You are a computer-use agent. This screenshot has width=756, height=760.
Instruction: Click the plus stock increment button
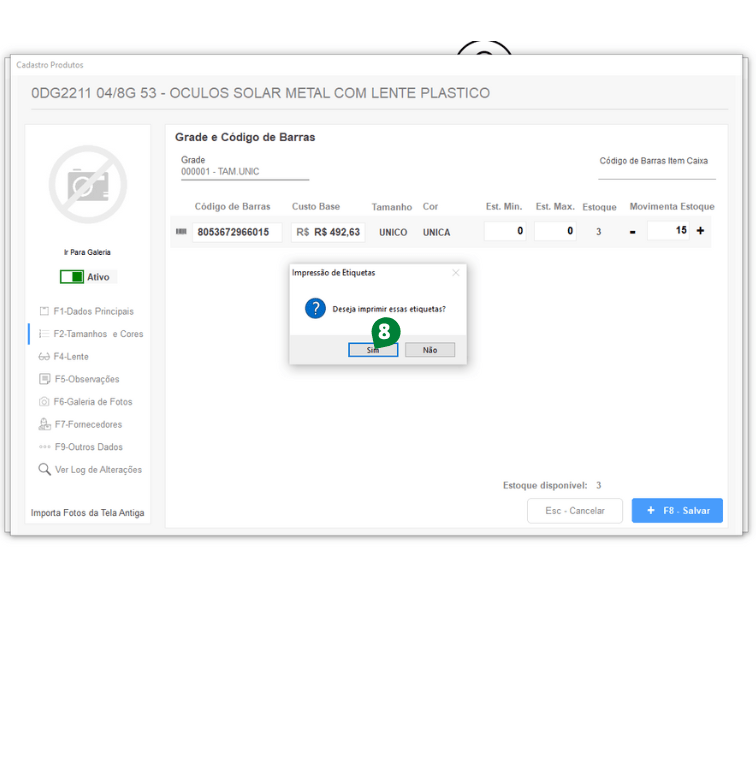tap(700, 231)
